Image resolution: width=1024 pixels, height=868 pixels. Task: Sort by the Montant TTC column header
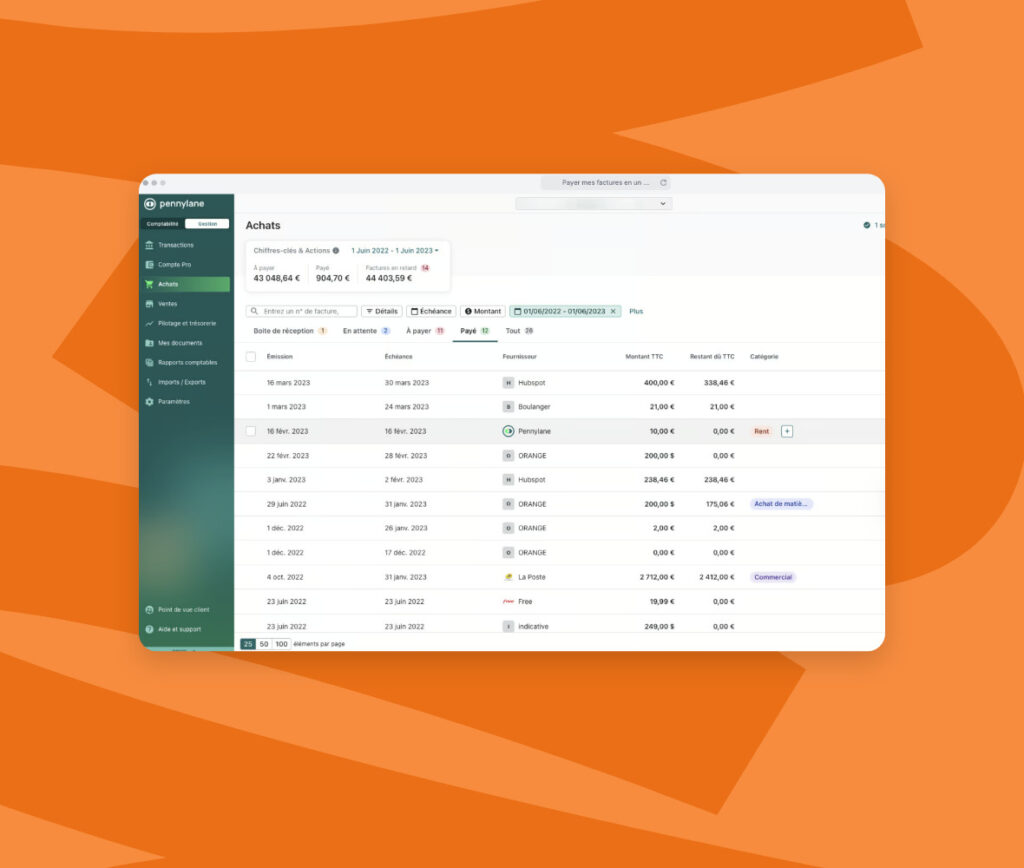[644, 357]
